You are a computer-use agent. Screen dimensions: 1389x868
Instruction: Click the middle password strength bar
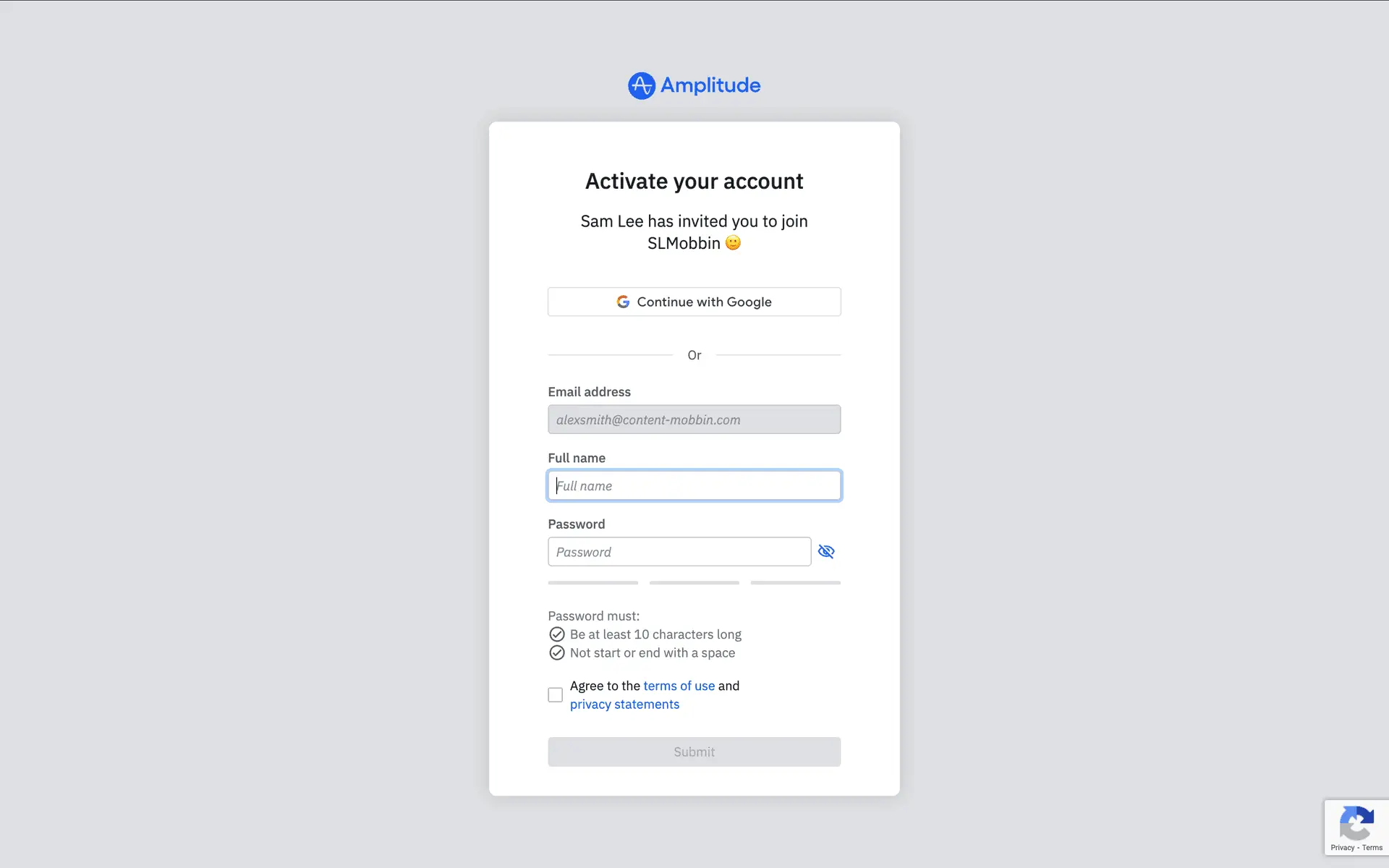pyautogui.click(x=694, y=583)
